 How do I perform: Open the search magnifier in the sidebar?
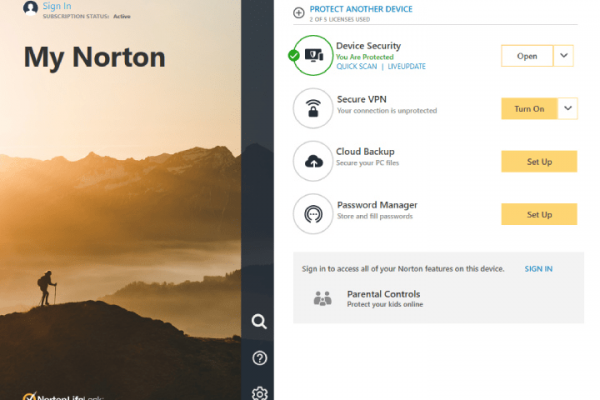tap(259, 322)
